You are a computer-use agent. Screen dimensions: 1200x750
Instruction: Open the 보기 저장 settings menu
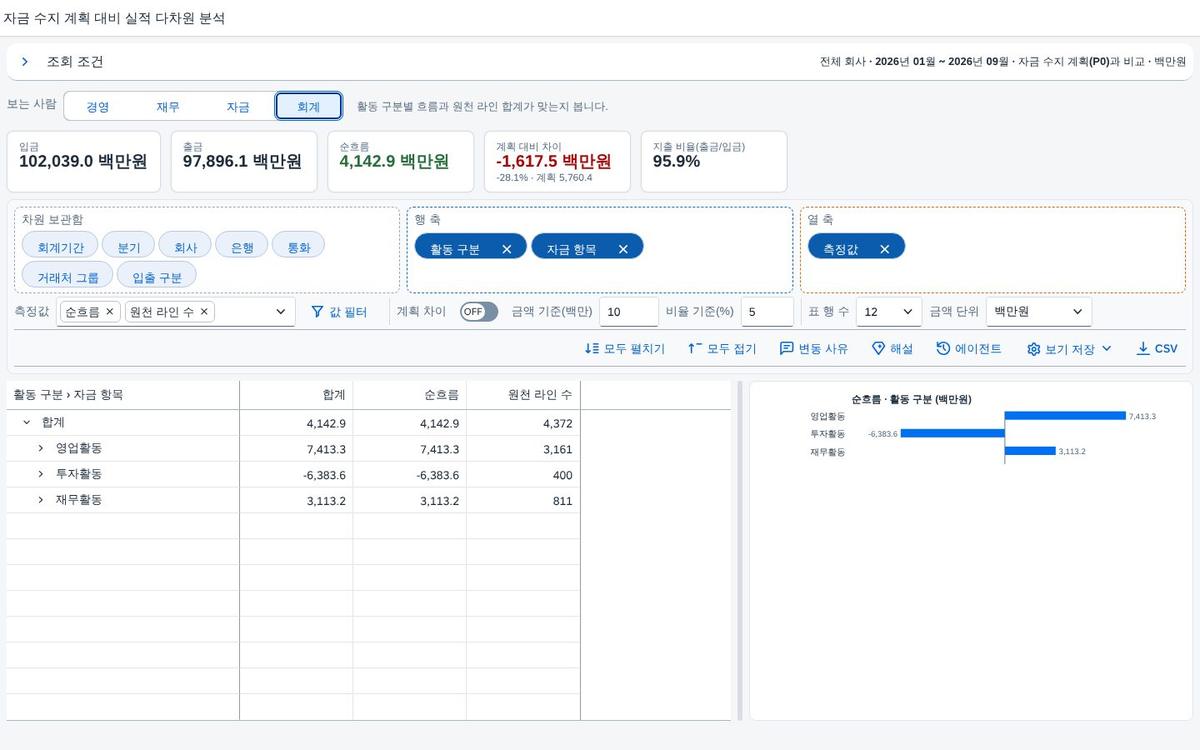(x=1069, y=349)
